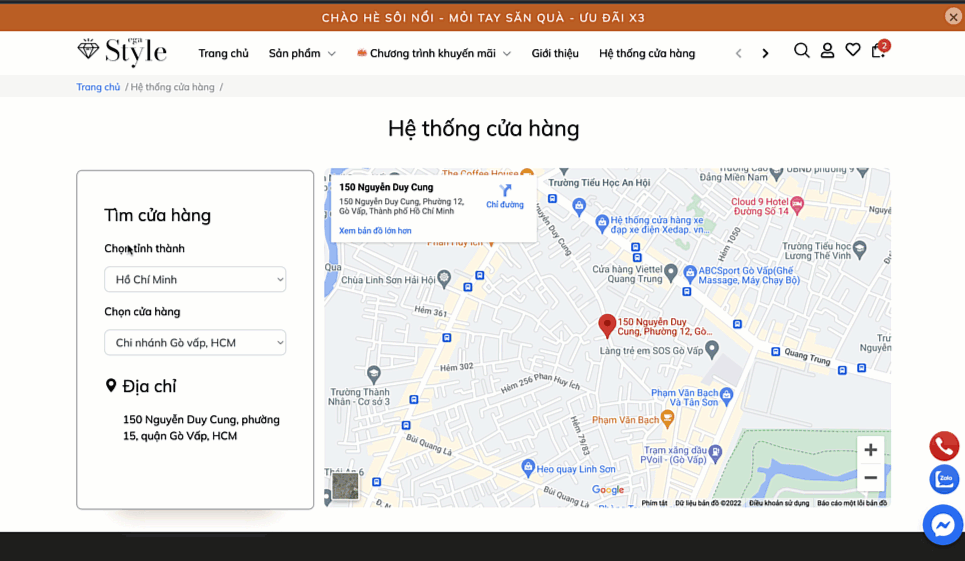Click the Google logo on map
This screenshot has height=561, width=965.
point(608,490)
